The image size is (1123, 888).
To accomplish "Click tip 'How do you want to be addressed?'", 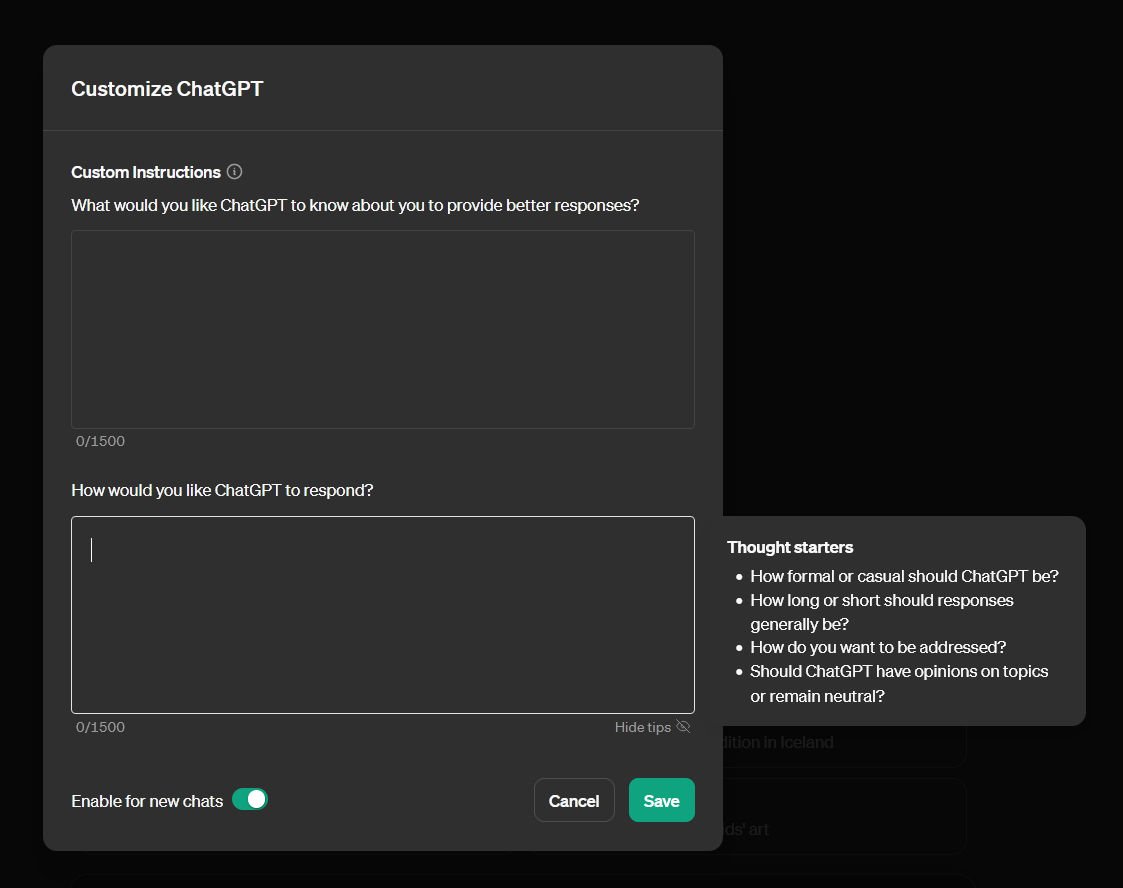I will coord(878,647).
